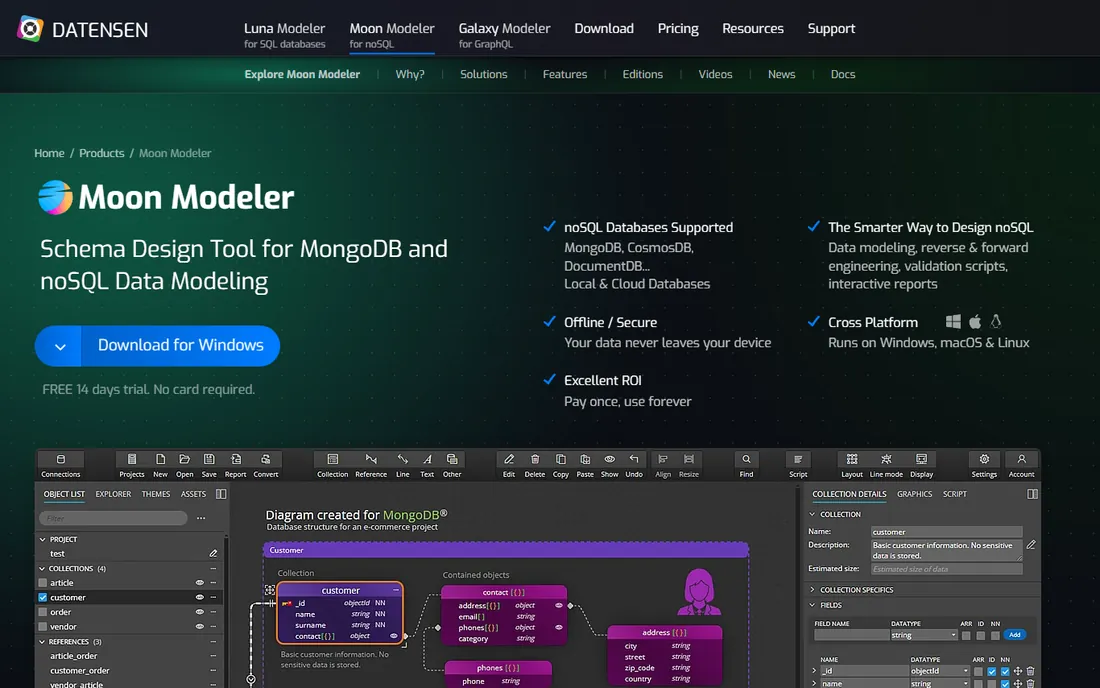Toggle the NN checkbox in the _id field row

(1005, 671)
